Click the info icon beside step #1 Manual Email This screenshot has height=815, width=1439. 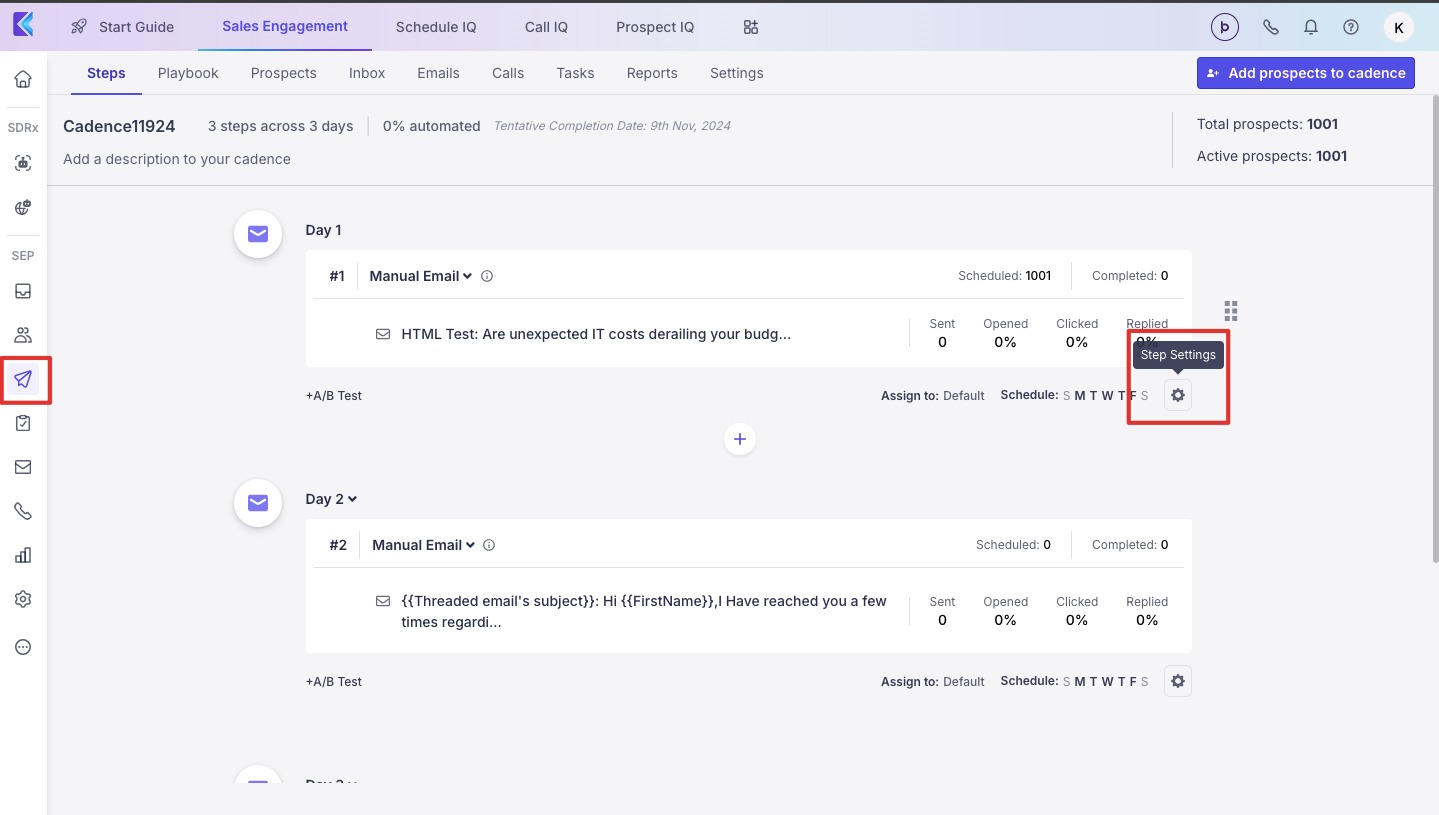487,276
